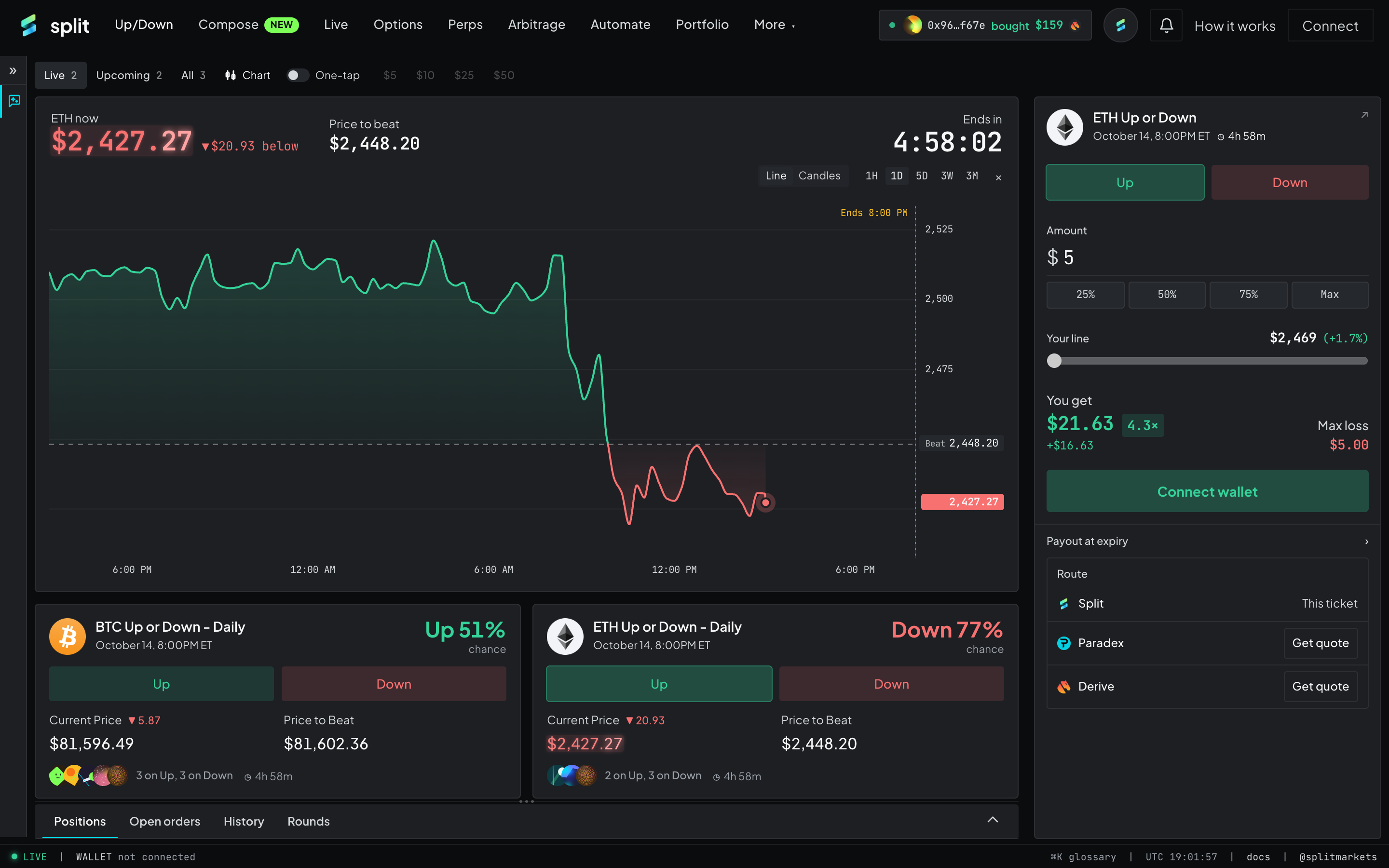Go to the Arbitrage page

tap(536, 25)
